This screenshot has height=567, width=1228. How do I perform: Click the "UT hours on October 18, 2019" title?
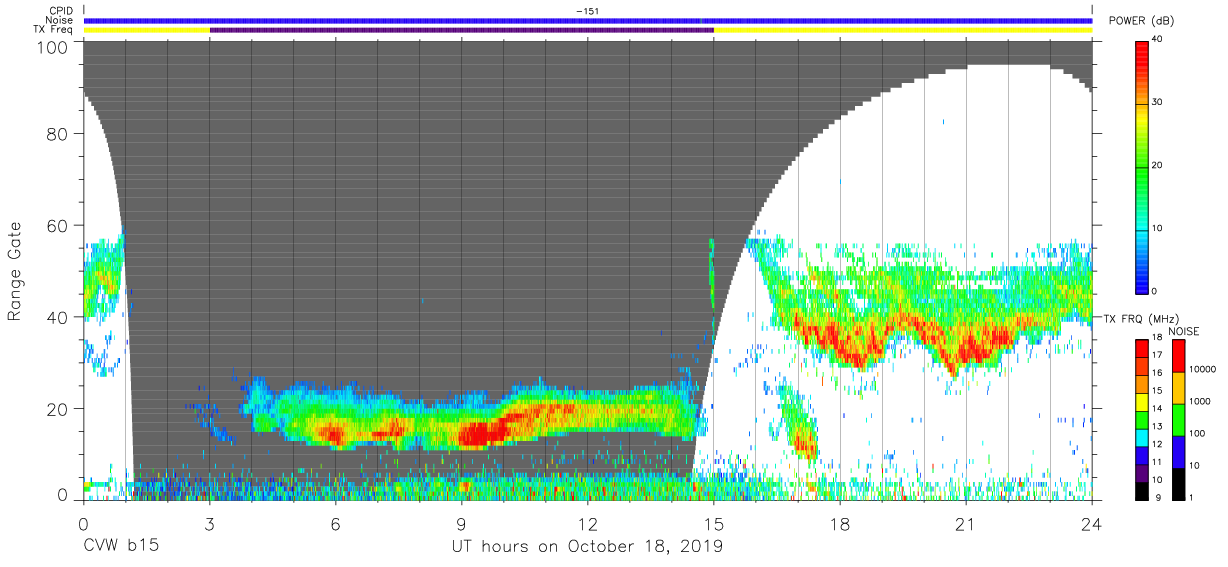pyautogui.click(x=586, y=547)
